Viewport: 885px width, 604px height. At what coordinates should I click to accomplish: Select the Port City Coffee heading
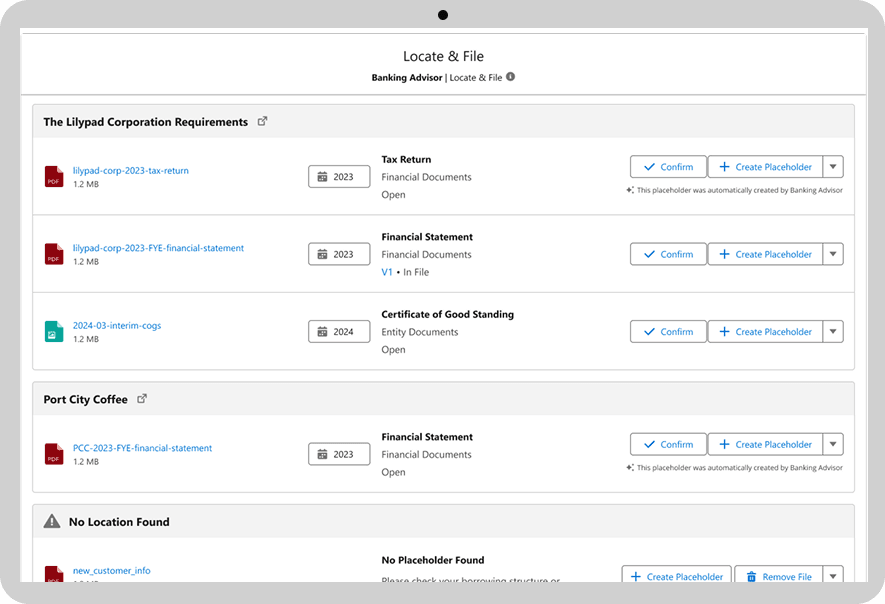86,400
